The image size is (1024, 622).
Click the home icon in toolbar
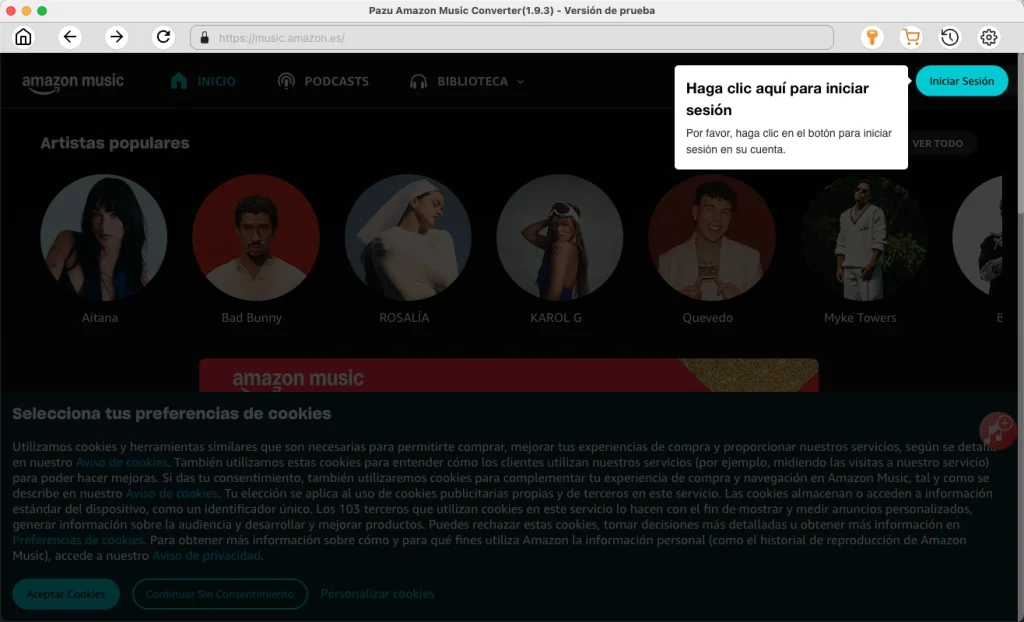pos(24,37)
